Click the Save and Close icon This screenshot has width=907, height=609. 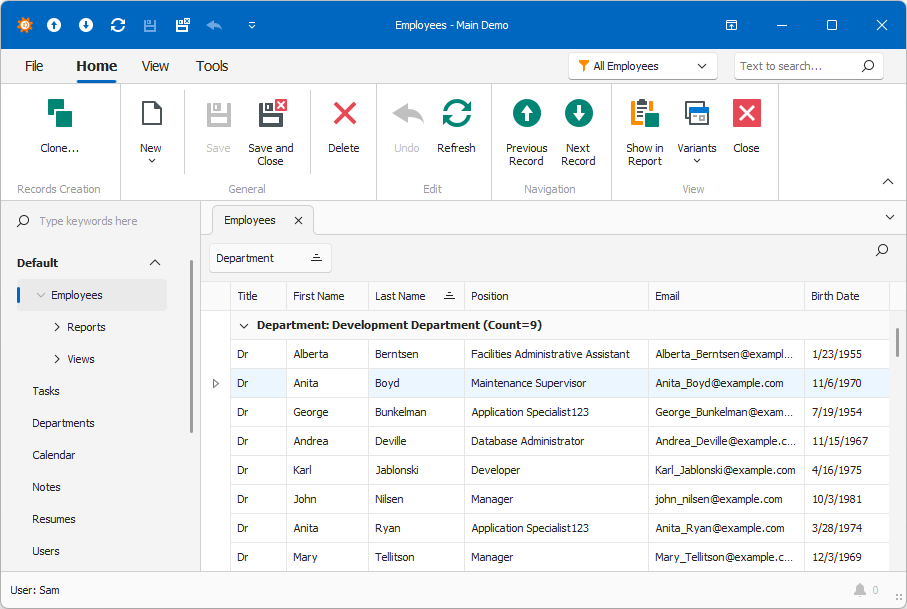coord(272,113)
